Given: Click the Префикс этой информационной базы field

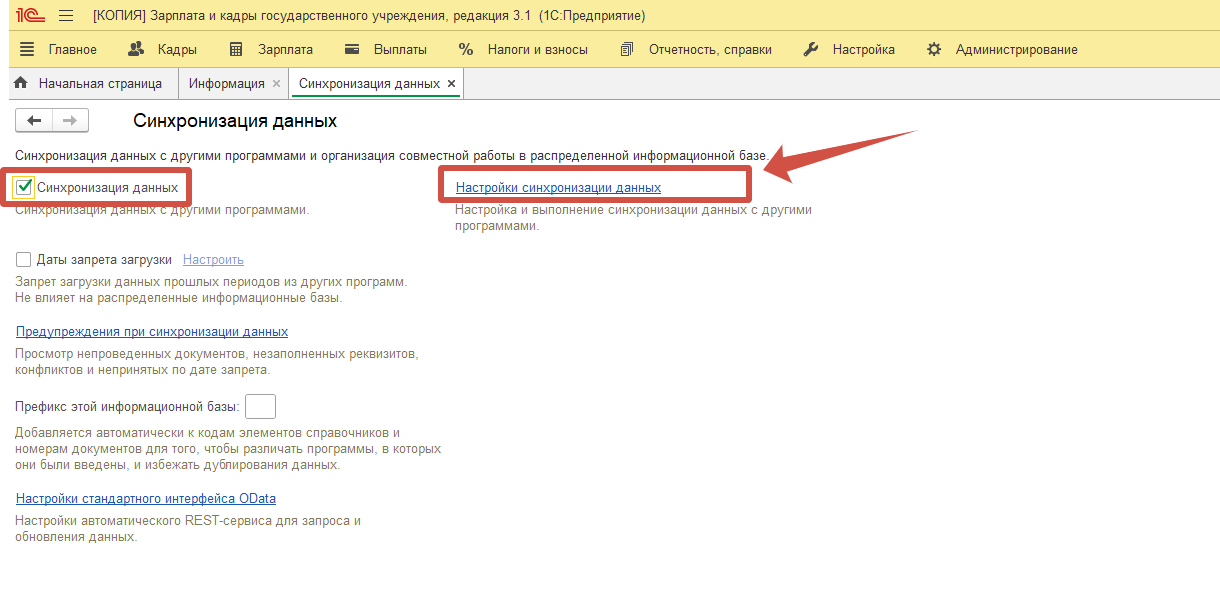Looking at the screenshot, I should coord(260,407).
